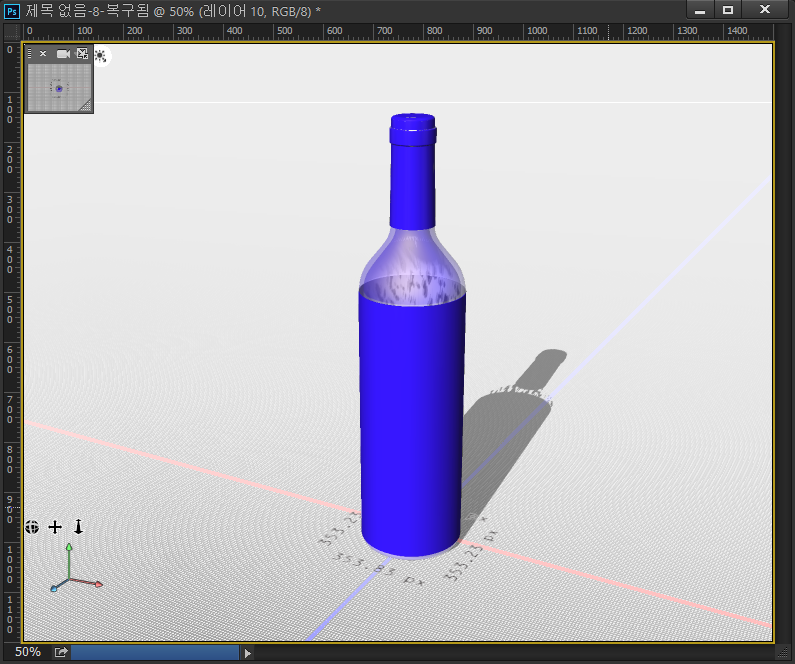Image resolution: width=795 pixels, height=664 pixels.
Task: Click the blue 3D bottle body
Action: pos(411,420)
